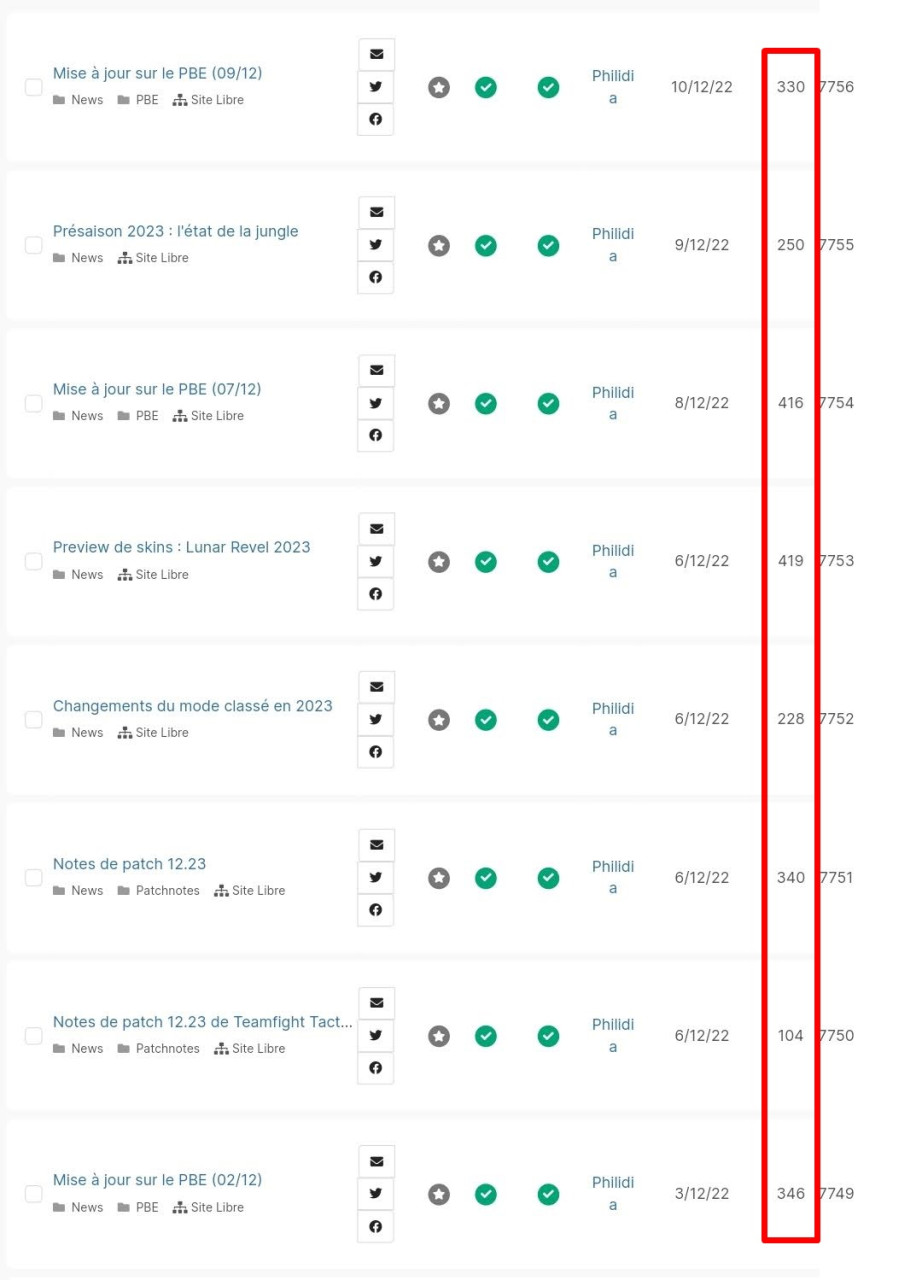Click second green checkmark for Mise à jour PBE (07/12)

click(548, 403)
